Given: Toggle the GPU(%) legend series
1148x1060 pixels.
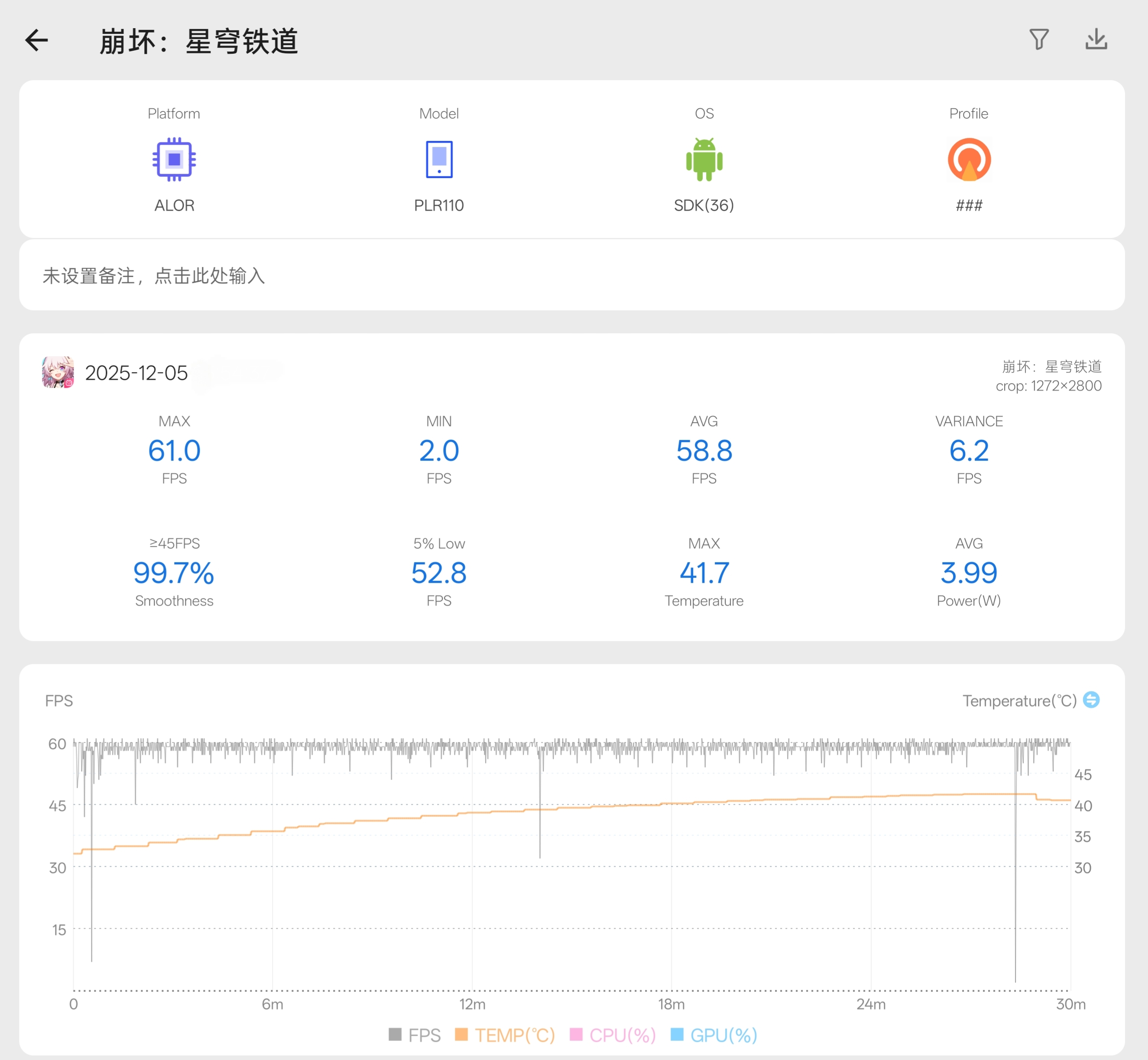Looking at the screenshot, I should [714, 1035].
